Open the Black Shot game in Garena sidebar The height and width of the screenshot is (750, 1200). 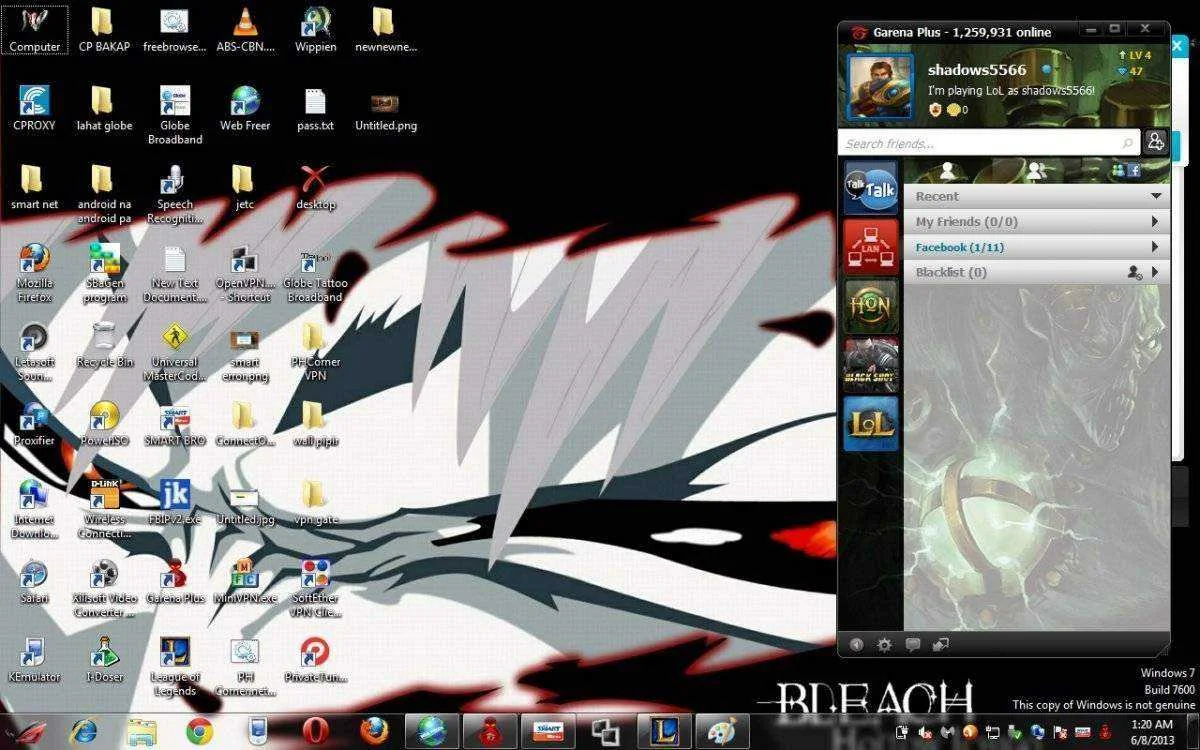pos(870,365)
